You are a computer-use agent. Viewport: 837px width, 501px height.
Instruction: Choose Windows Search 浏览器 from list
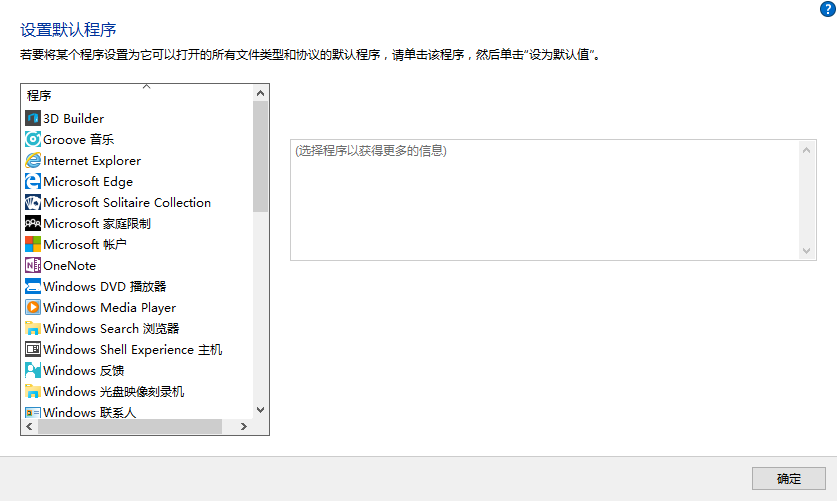(x=111, y=328)
